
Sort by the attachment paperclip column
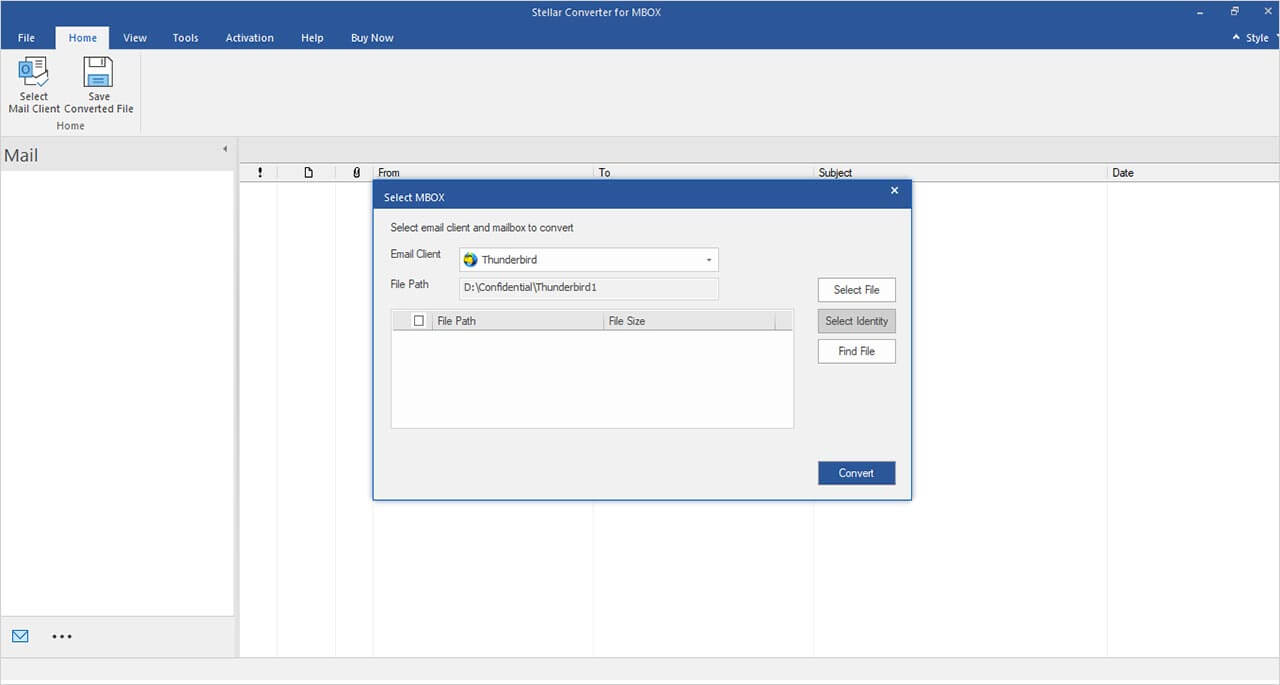point(356,173)
